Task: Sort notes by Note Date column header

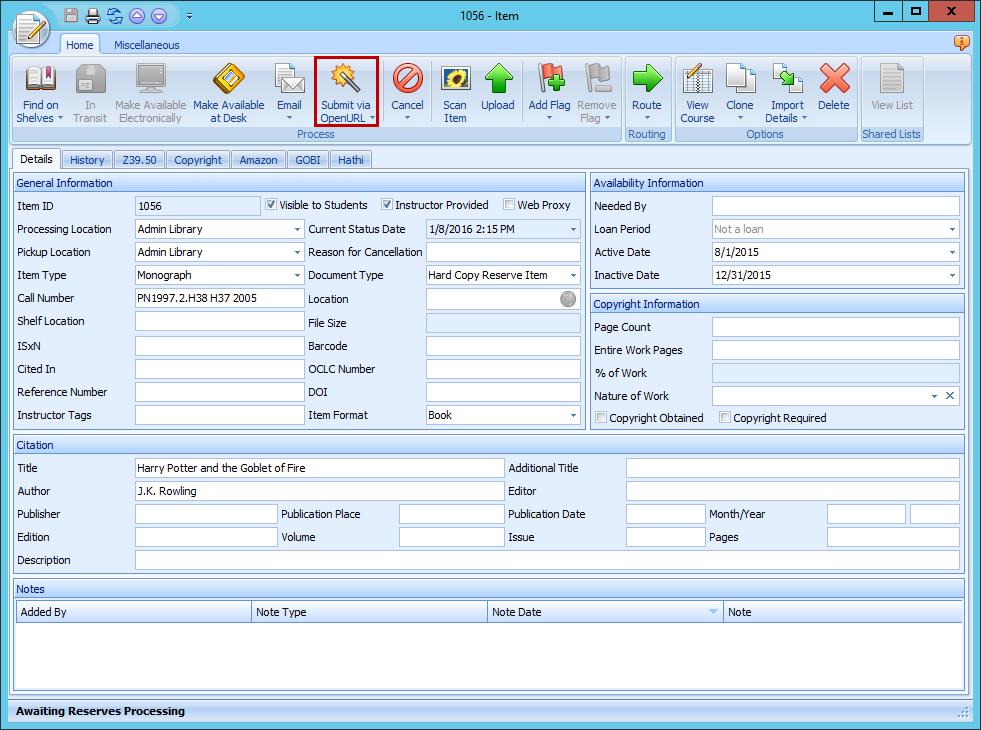Action: [x=604, y=612]
